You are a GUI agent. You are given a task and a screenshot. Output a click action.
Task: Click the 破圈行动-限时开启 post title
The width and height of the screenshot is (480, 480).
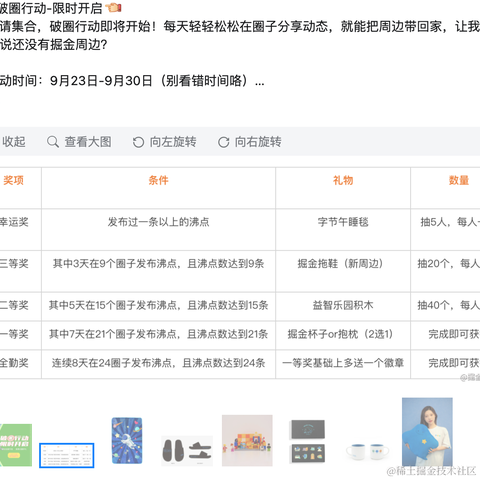coord(51,8)
